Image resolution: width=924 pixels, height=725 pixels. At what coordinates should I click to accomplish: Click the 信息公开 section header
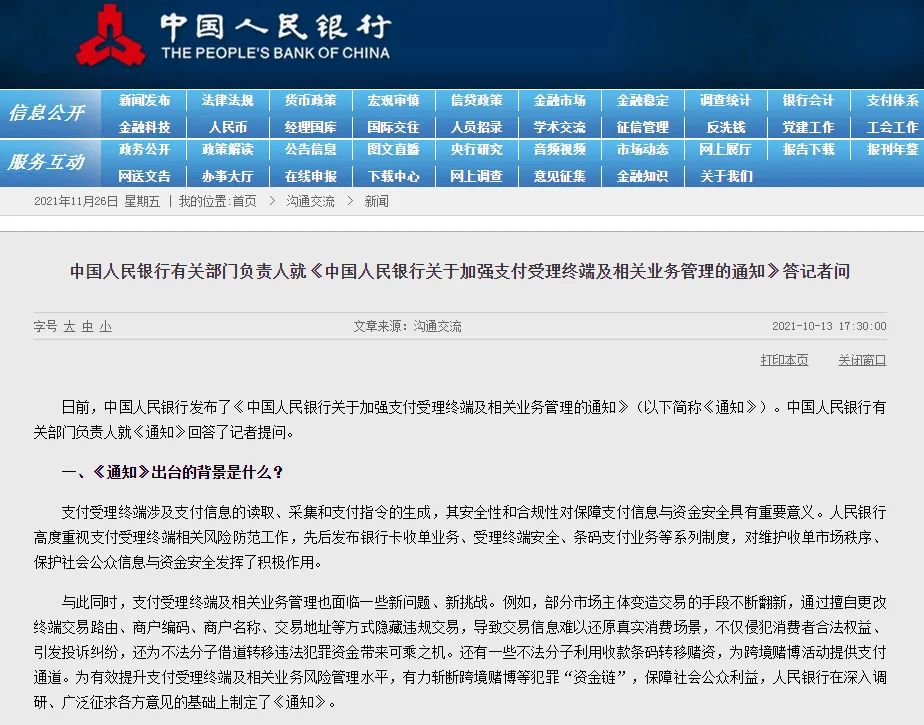click(x=47, y=113)
